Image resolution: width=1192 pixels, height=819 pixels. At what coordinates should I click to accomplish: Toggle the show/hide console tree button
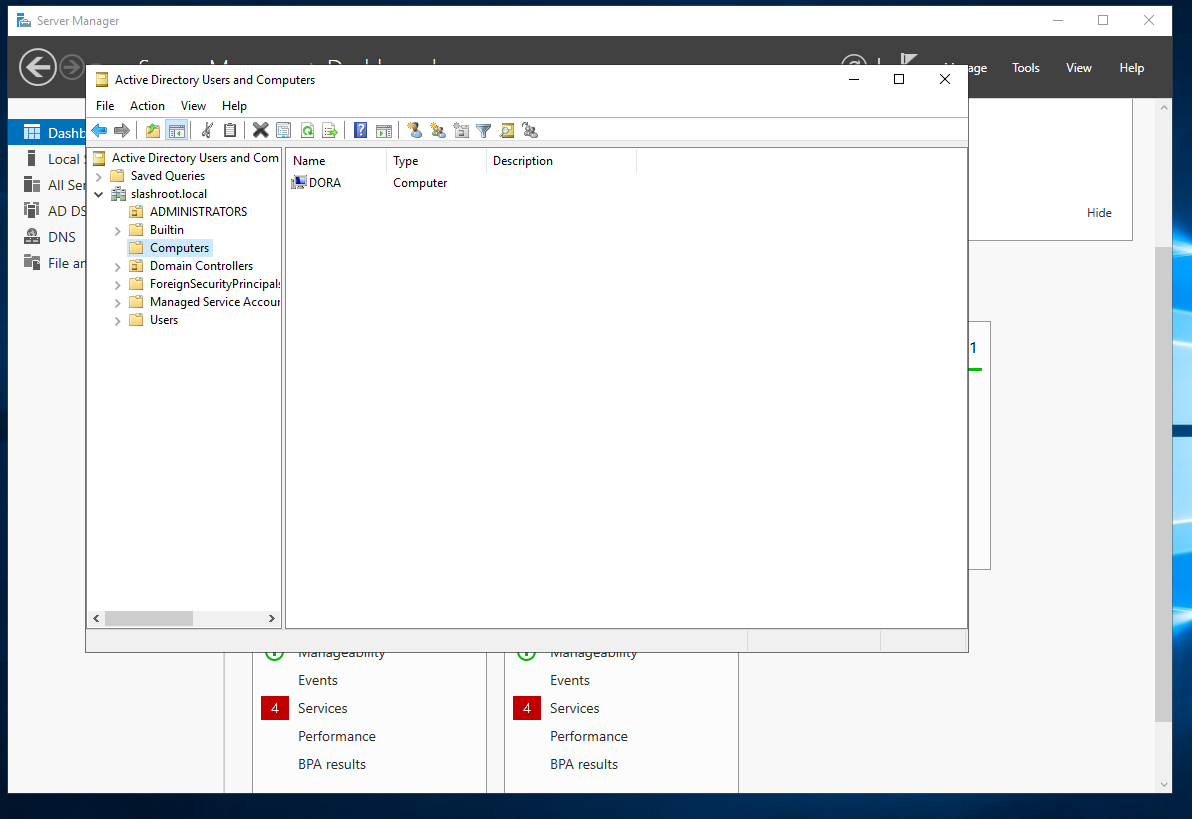[x=177, y=130]
